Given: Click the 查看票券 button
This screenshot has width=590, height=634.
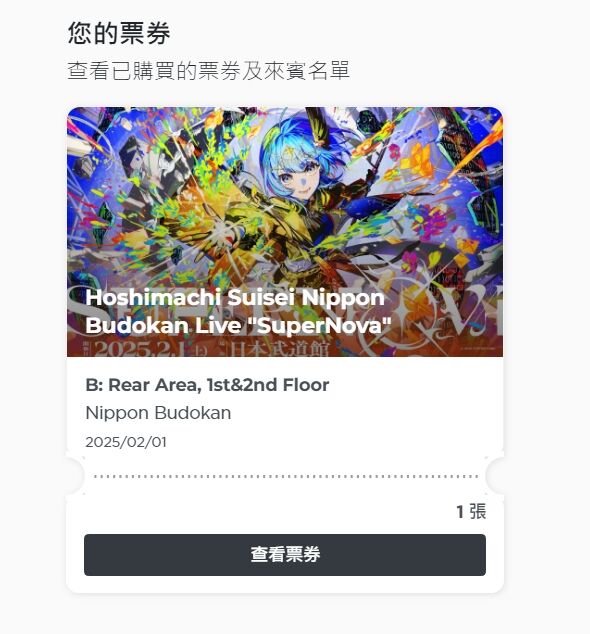Looking at the screenshot, I should click(x=285, y=555).
